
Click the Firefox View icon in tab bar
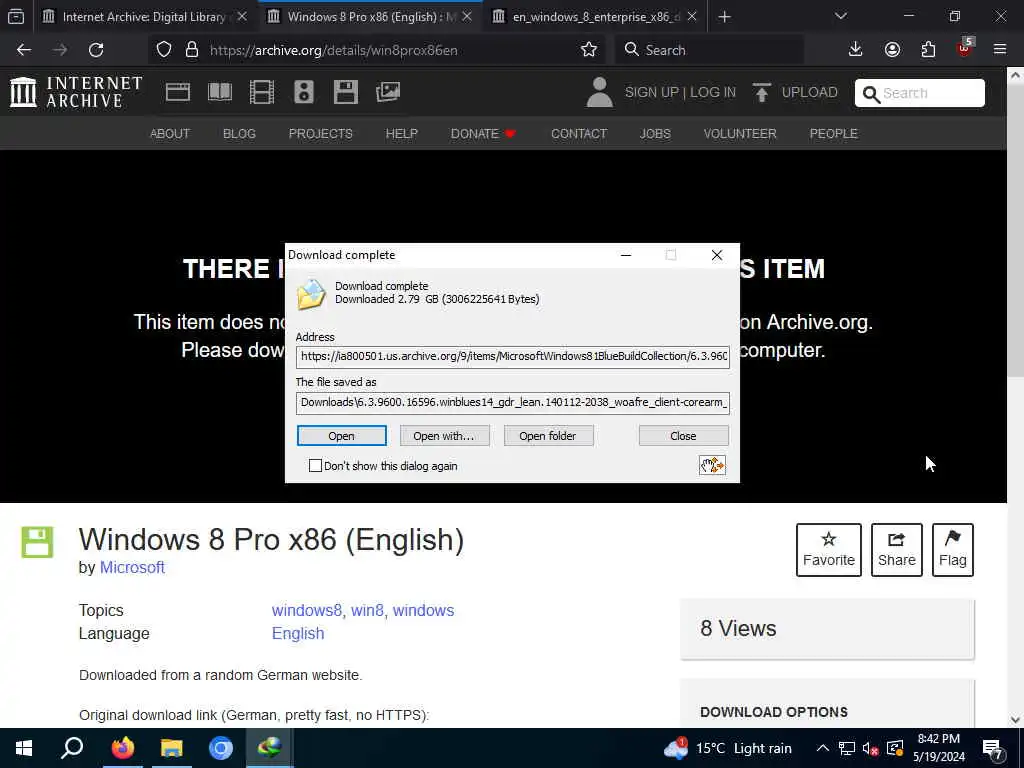[16, 16]
